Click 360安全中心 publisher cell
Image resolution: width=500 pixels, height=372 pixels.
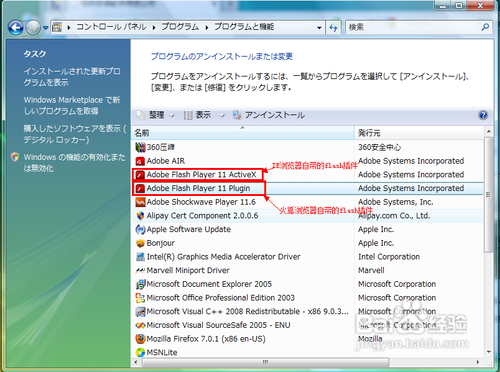pos(379,147)
